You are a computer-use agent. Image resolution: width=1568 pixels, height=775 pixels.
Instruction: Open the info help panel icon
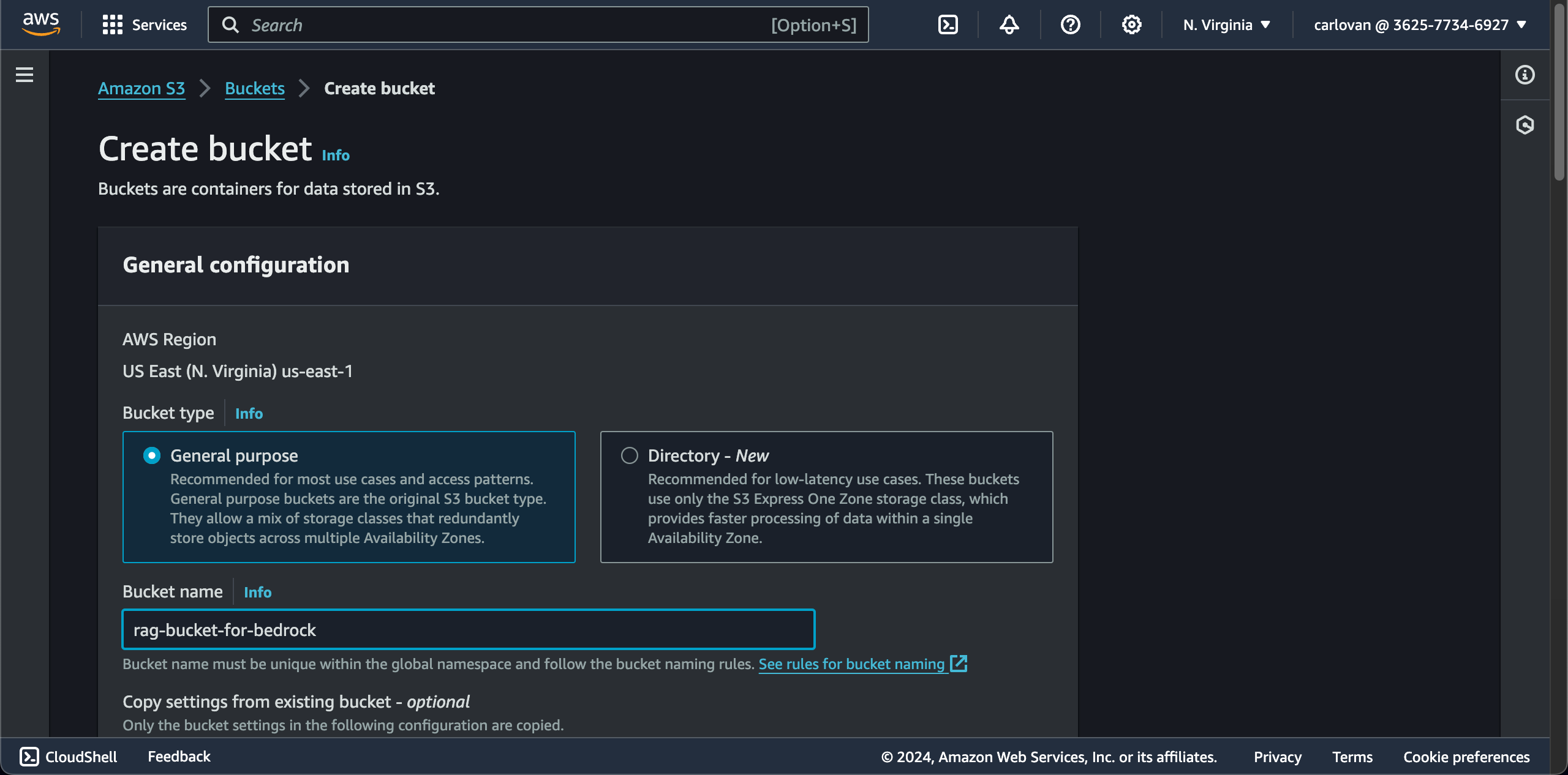[1525, 75]
